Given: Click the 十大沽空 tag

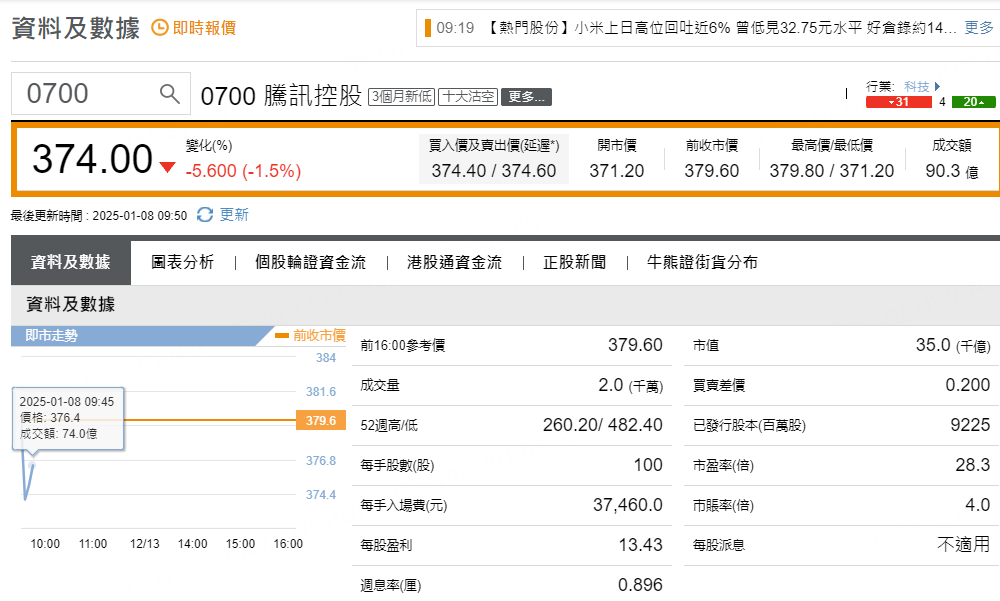Looking at the screenshot, I should pyautogui.click(x=468, y=96).
